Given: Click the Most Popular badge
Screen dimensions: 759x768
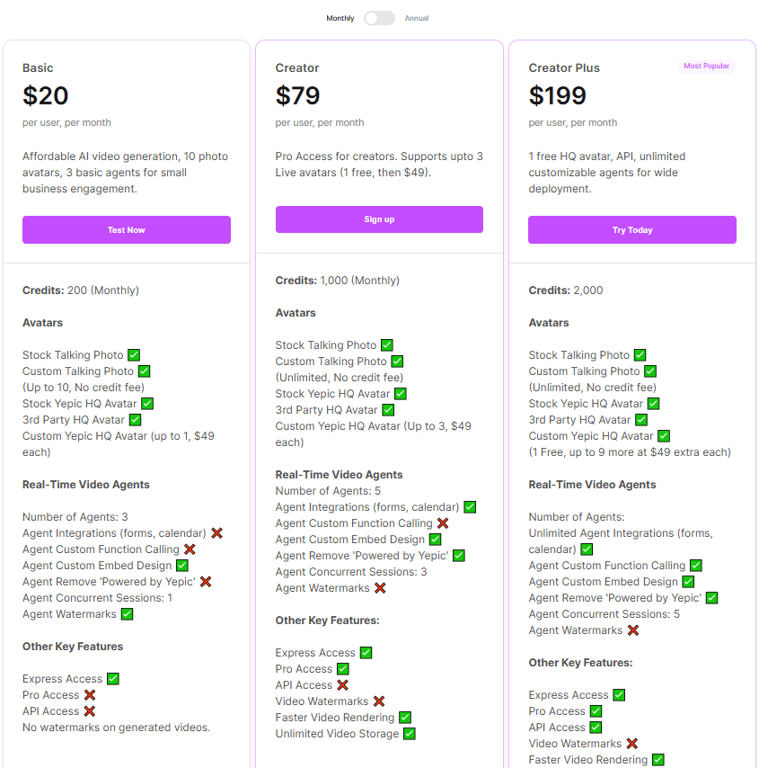Looking at the screenshot, I should (x=706, y=66).
